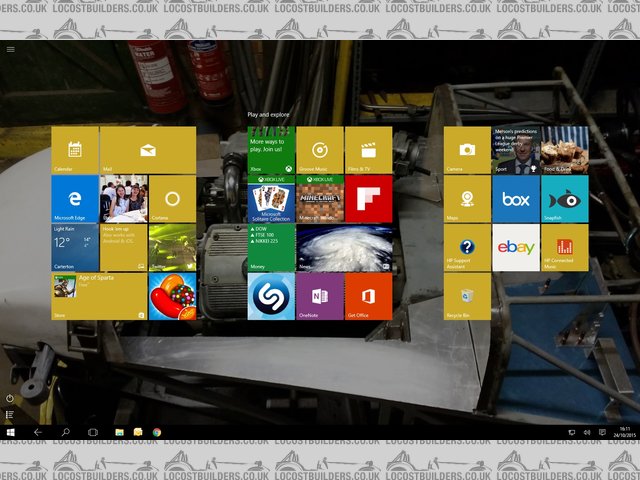Image resolution: width=640 pixels, height=480 pixels.
Task: Launch the Minecraft tile
Action: click(320, 199)
